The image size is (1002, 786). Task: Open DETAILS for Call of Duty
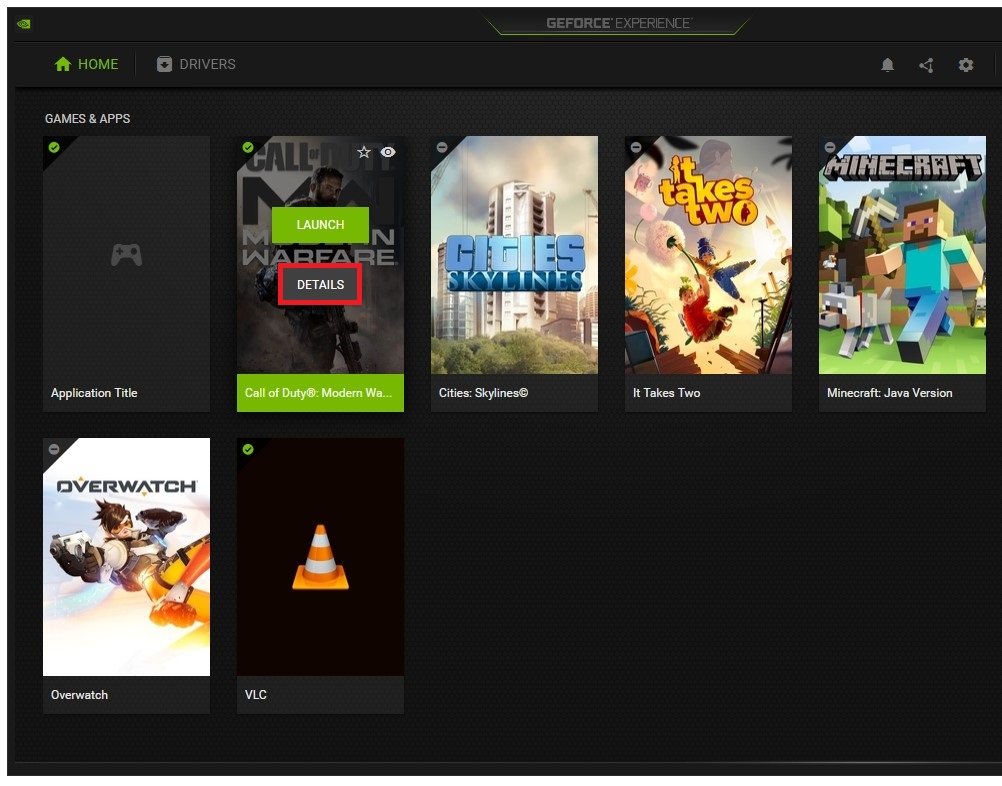[320, 284]
